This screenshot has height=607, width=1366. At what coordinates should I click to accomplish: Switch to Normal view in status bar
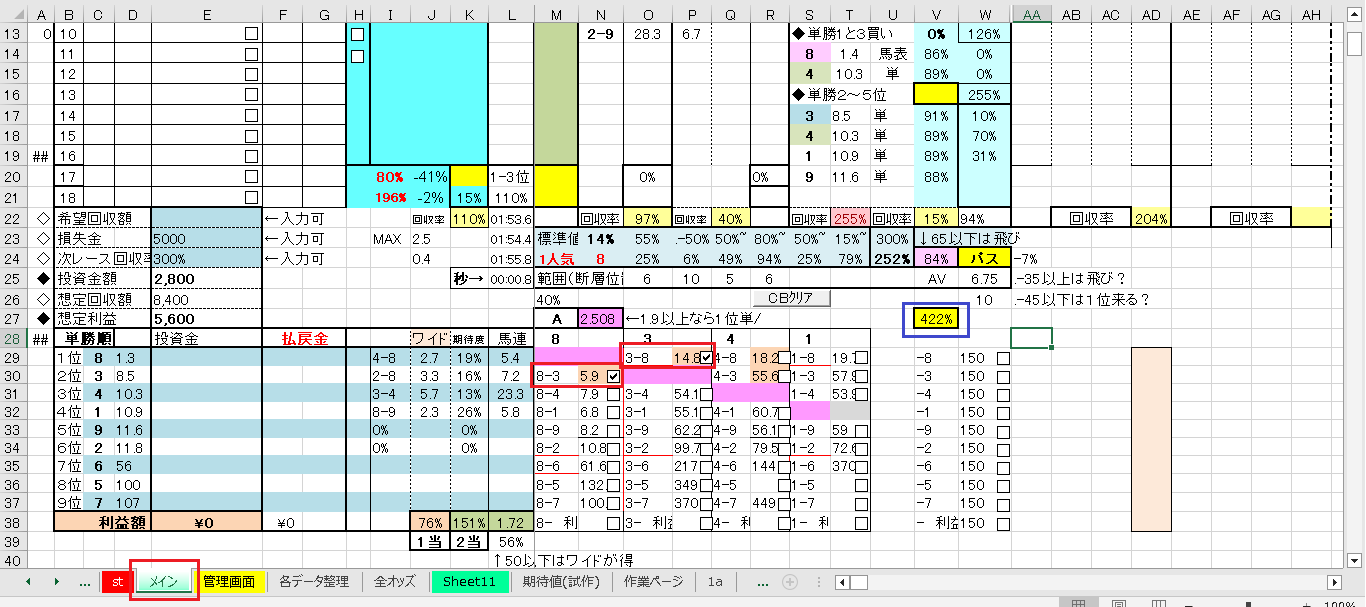click(1079, 604)
